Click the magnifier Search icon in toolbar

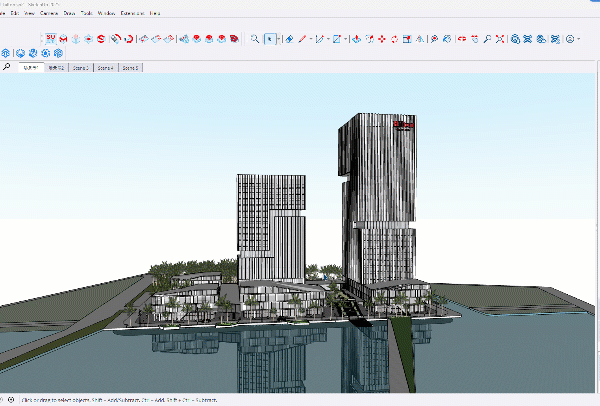coord(255,39)
